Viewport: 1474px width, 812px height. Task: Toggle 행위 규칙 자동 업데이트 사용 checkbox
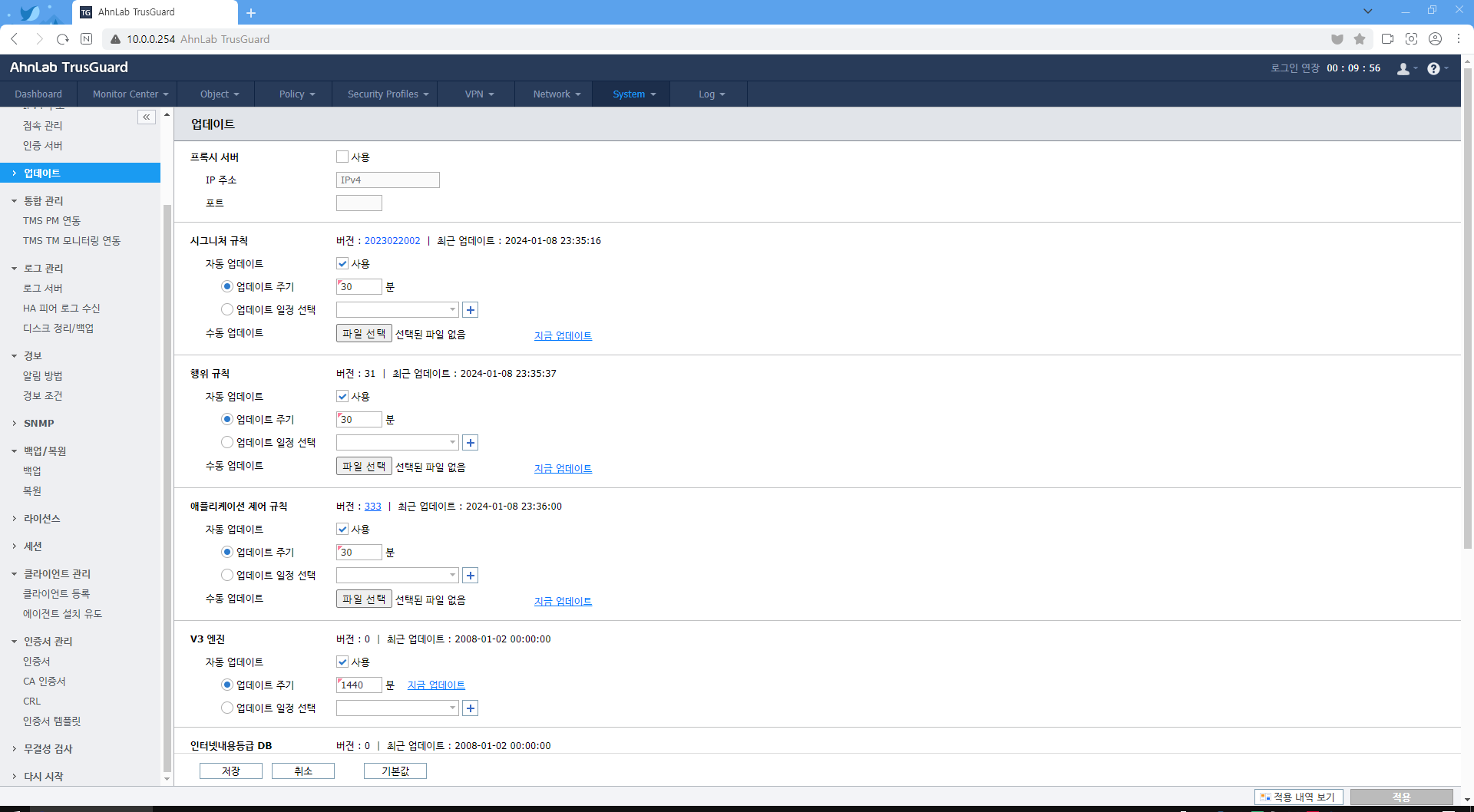pos(342,396)
